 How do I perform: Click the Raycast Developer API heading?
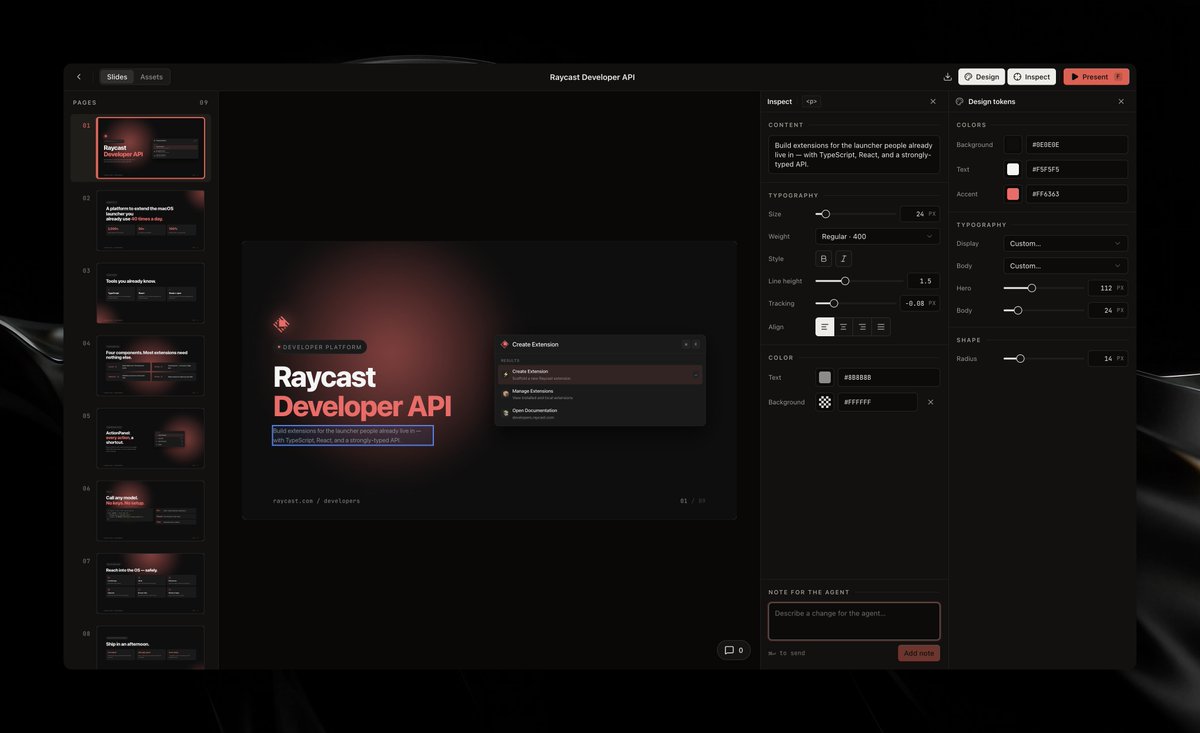point(362,391)
